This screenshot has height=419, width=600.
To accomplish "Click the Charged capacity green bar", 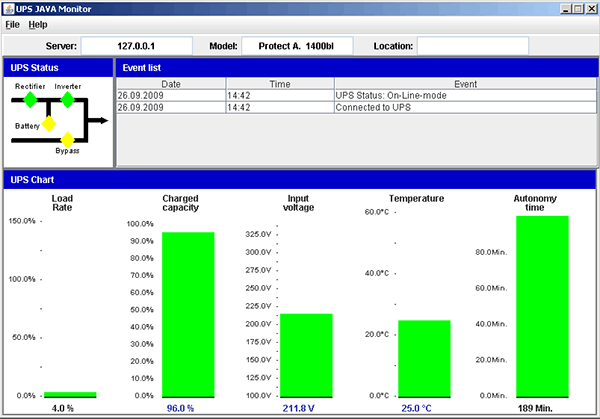I will [x=188, y=315].
